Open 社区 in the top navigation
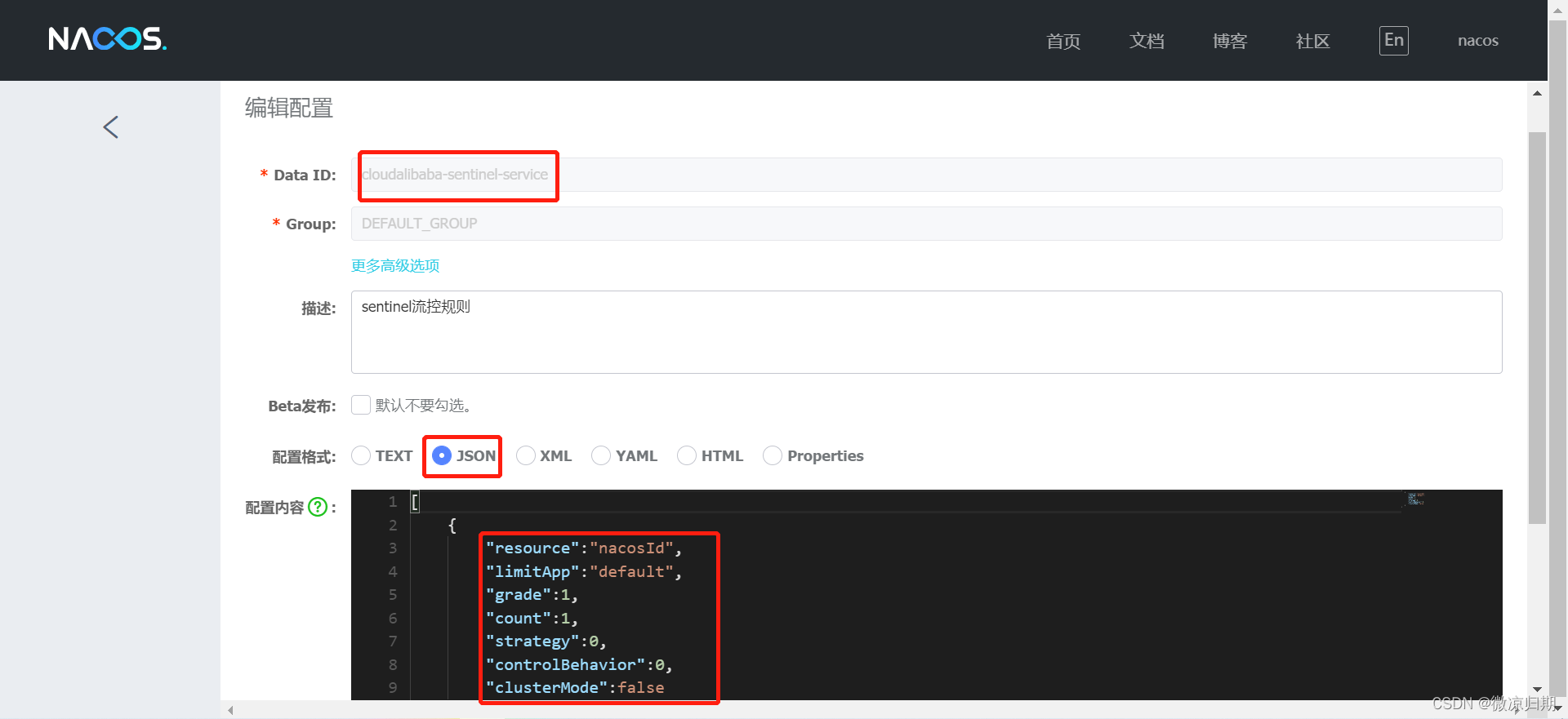The width and height of the screenshot is (1568, 719). (x=1313, y=41)
